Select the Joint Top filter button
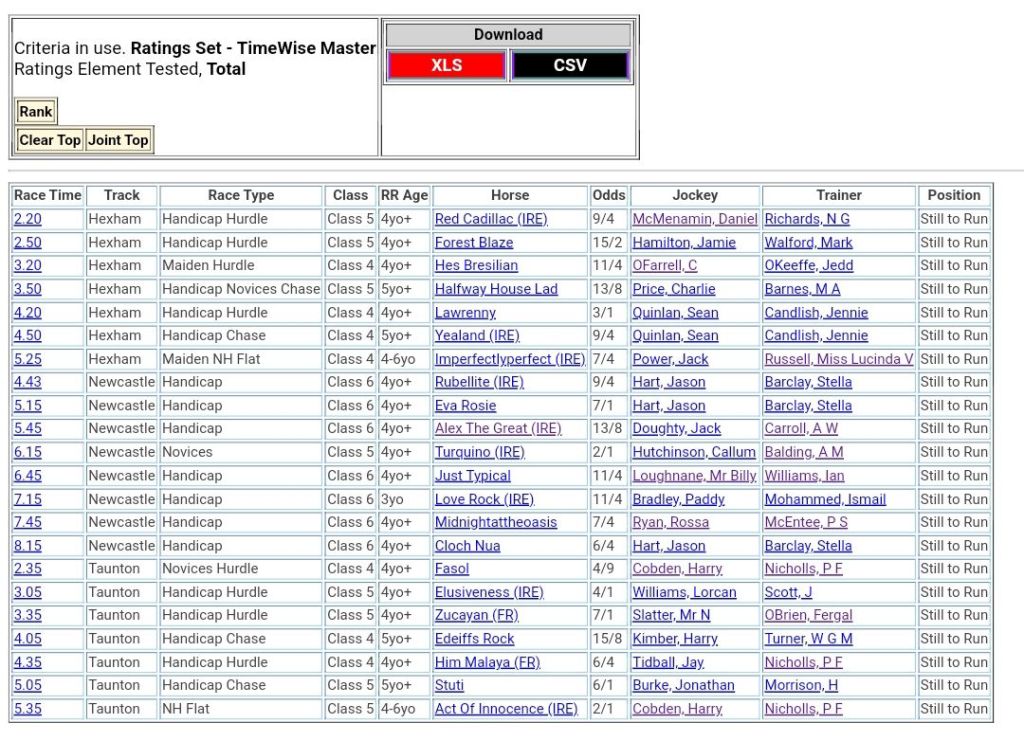The width and height of the screenshot is (1024, 741). (118, 140)
